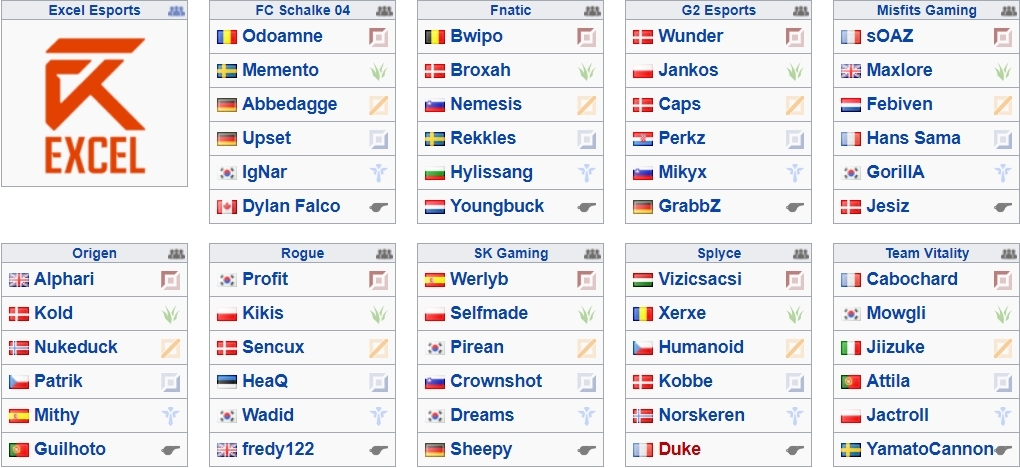Image resolution: width=1020 pixels, height=468 pixels.
Task: Click the red Duke player link
Action: 680,448
